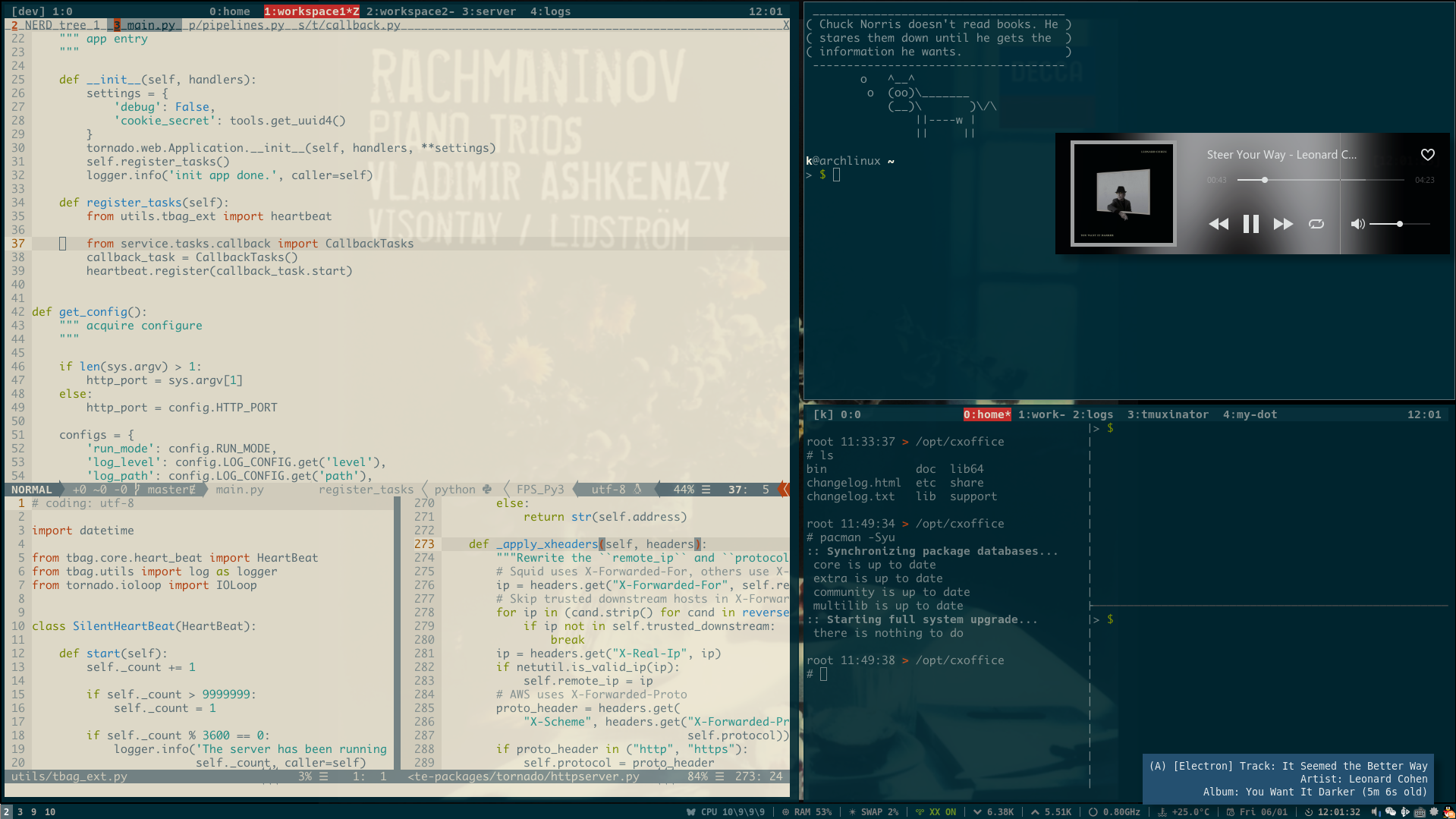This screenshot has width=1456, height=819.
Task: Select 4:my-dot window in k tmux session
Action: [1250, 414]
